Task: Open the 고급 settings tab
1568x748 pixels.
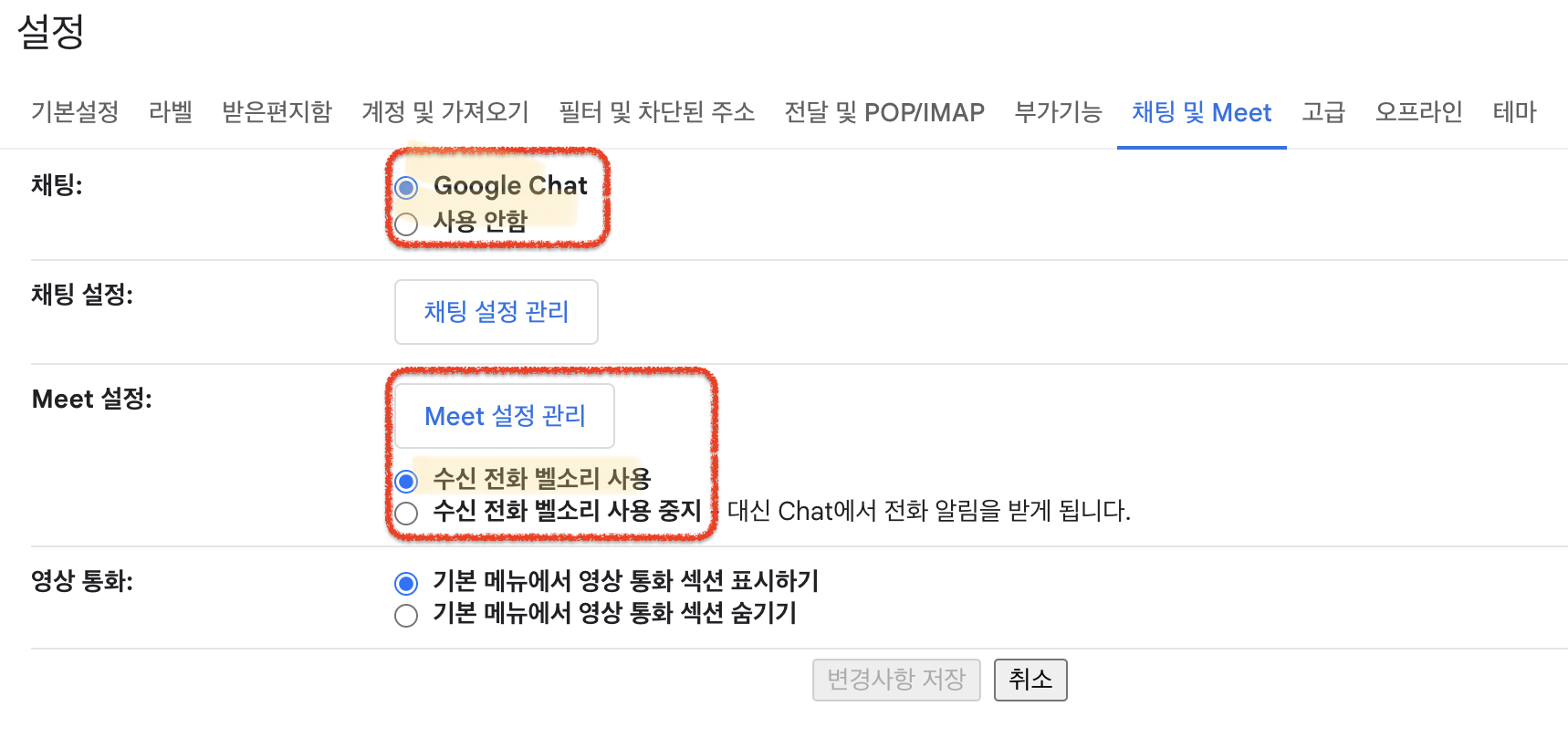Action: click(x=1322, y=112)
